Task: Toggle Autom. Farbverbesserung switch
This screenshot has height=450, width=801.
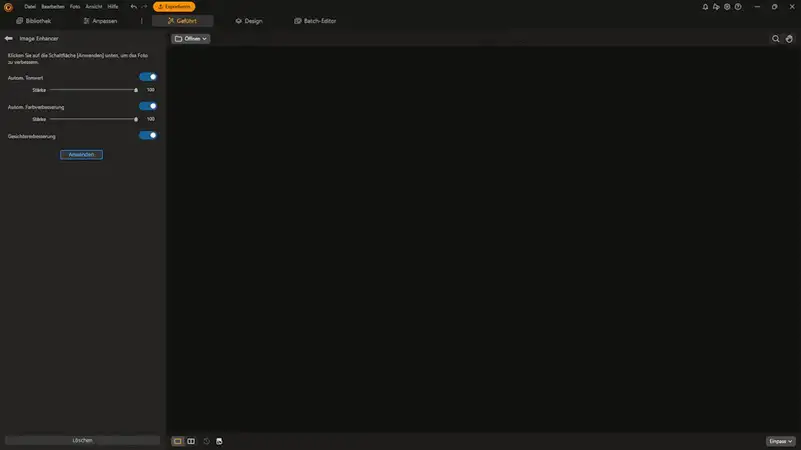Action: 148,106
